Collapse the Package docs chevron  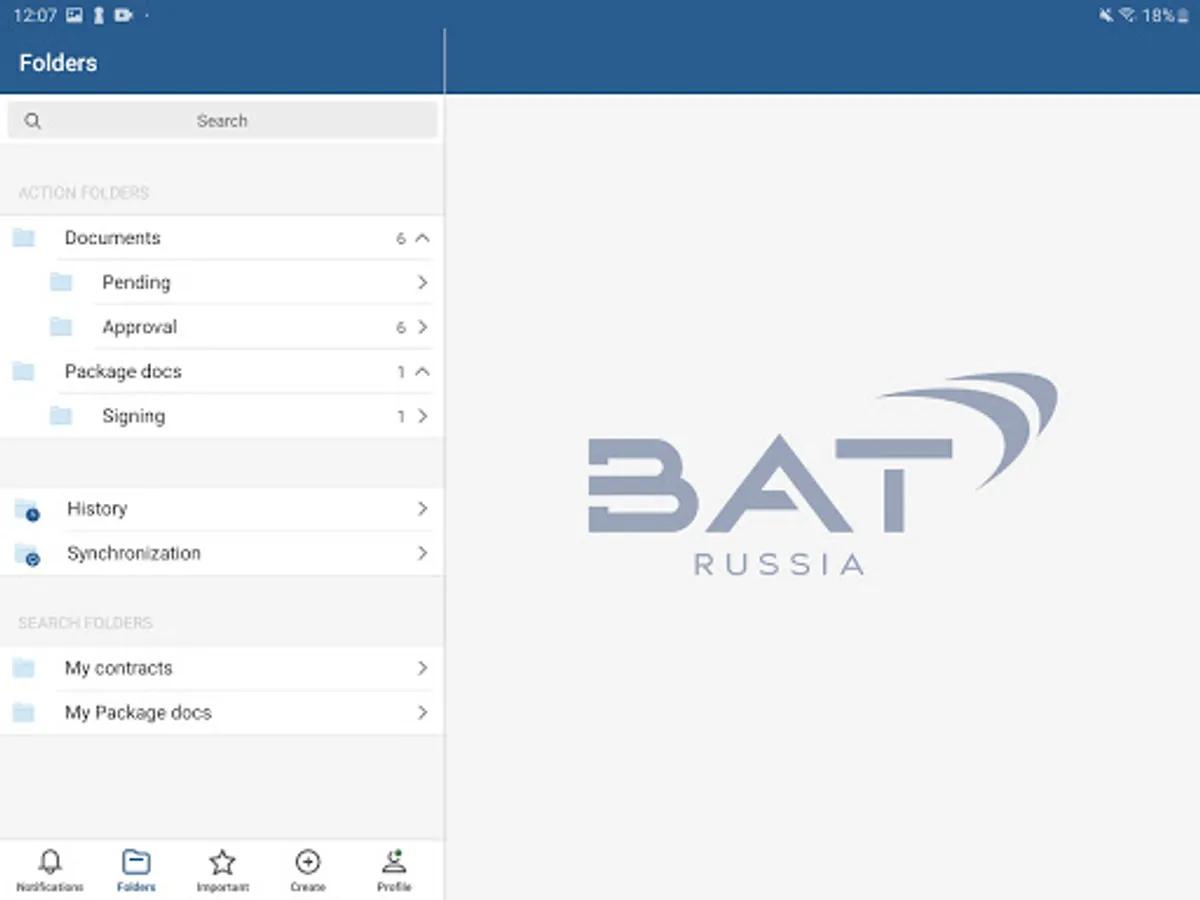coord(422,371)
